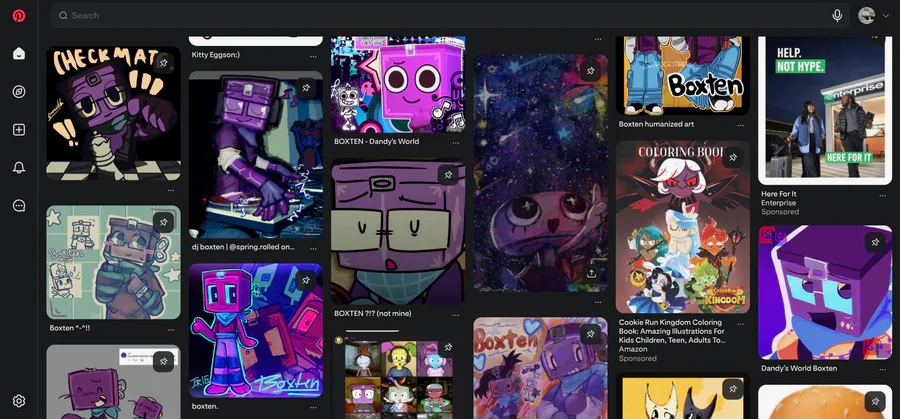Click the 'Dandy's World Boxten' title
This screenshot has height=419, width=900.
click(x=799, y=368)
